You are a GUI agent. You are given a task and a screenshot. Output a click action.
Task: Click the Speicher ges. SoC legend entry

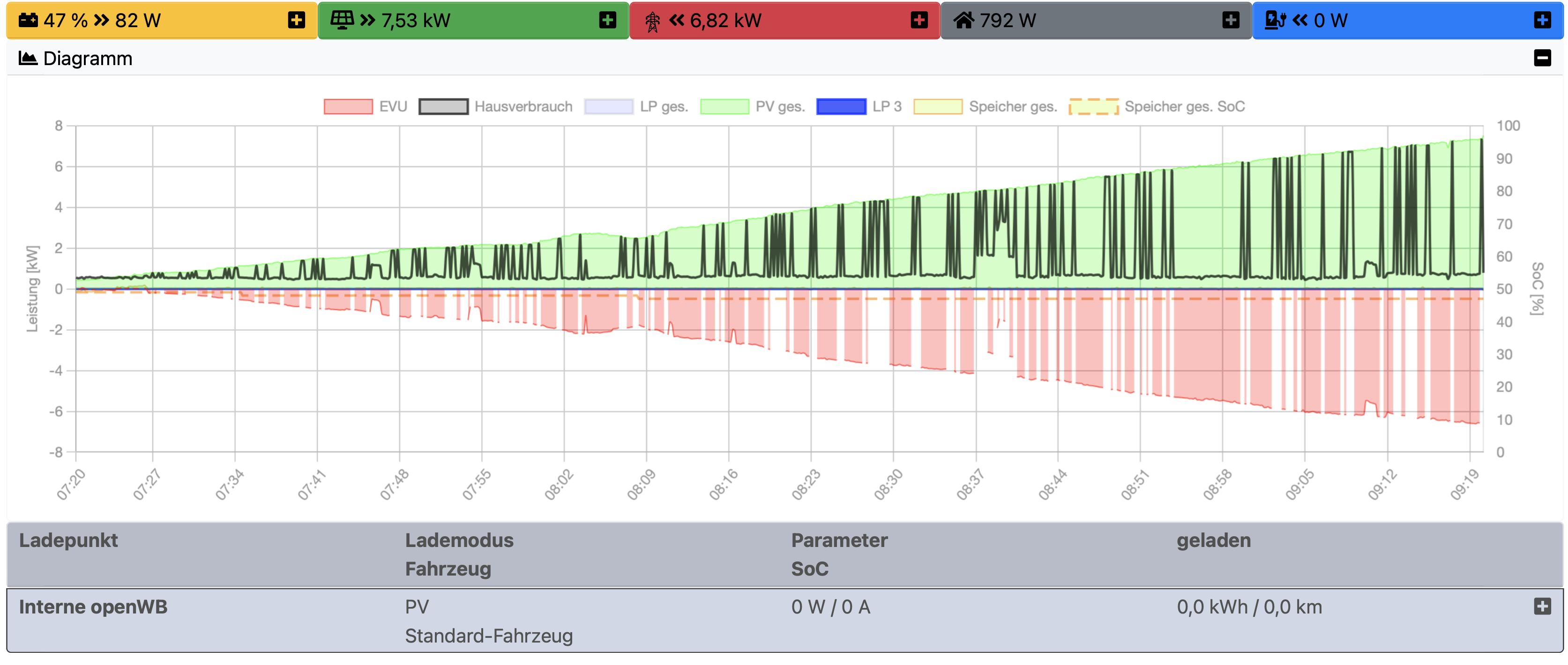pyautogui.click(x=1157, y=106)
